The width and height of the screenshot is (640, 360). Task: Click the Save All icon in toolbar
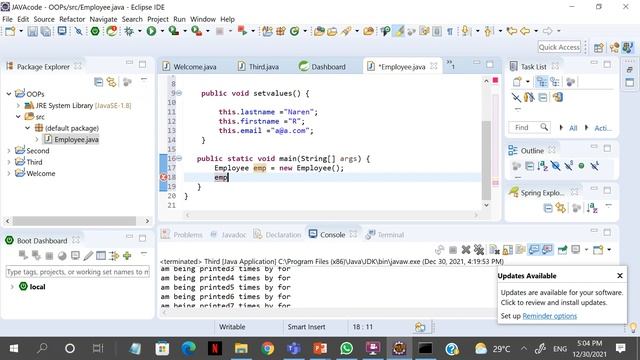tap(46, 31)
